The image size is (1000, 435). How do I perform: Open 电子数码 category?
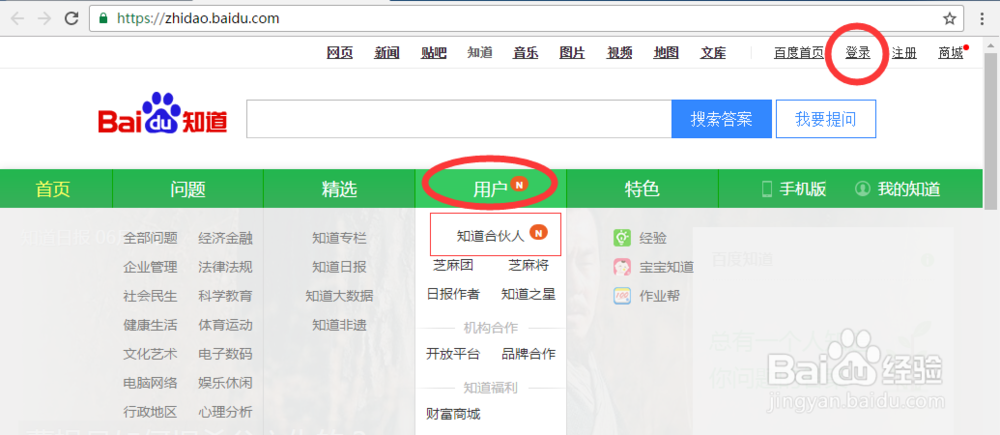coord(225,354)
